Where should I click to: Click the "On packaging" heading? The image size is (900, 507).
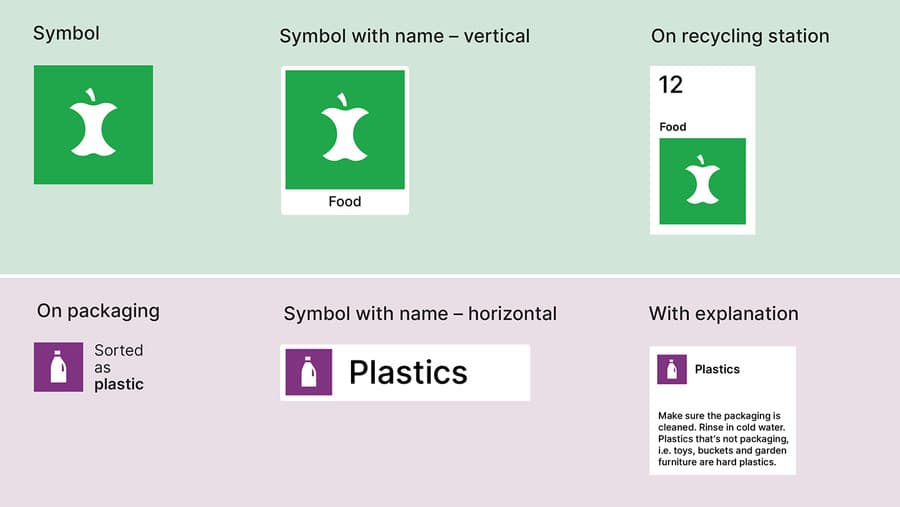(x=98, y=310)
